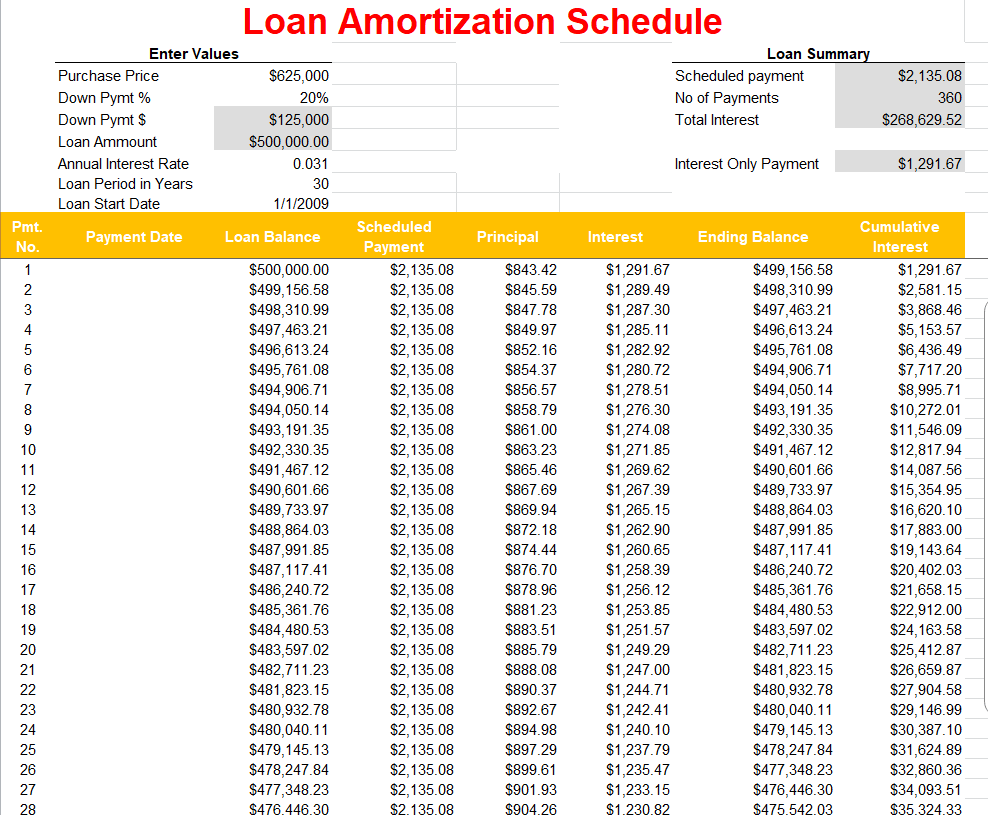Click cumulative interest $21,658.15 in payment 17
Screen dimensions: 988x815
(x=926, y=590)
